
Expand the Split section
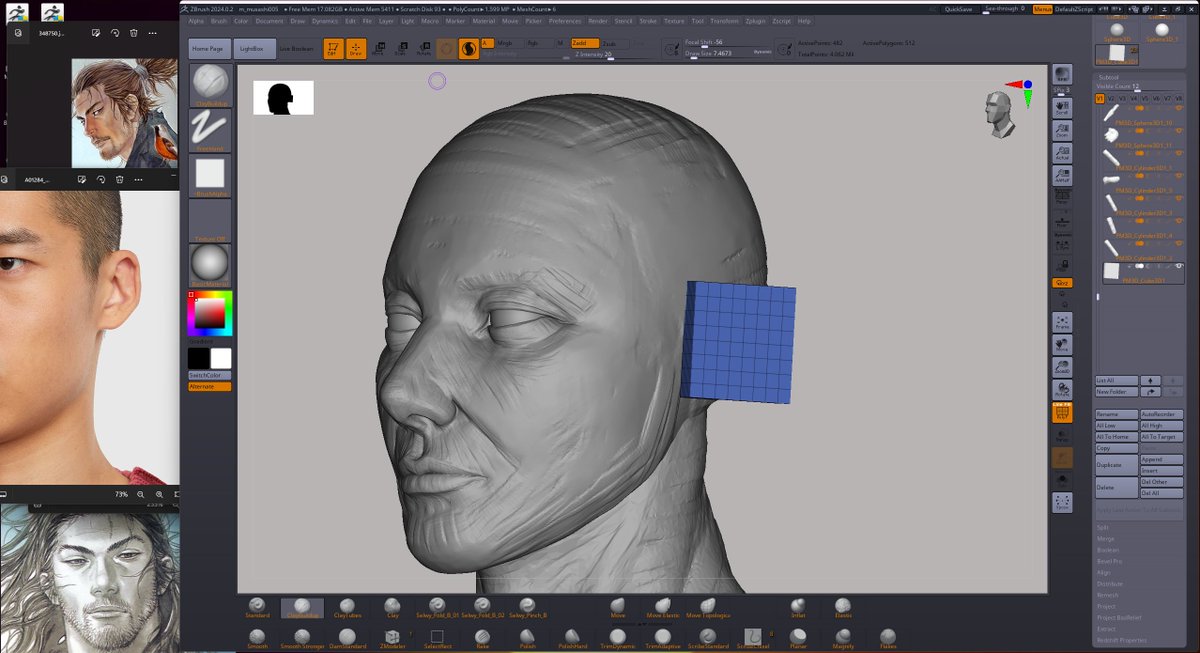(1103, 527)
